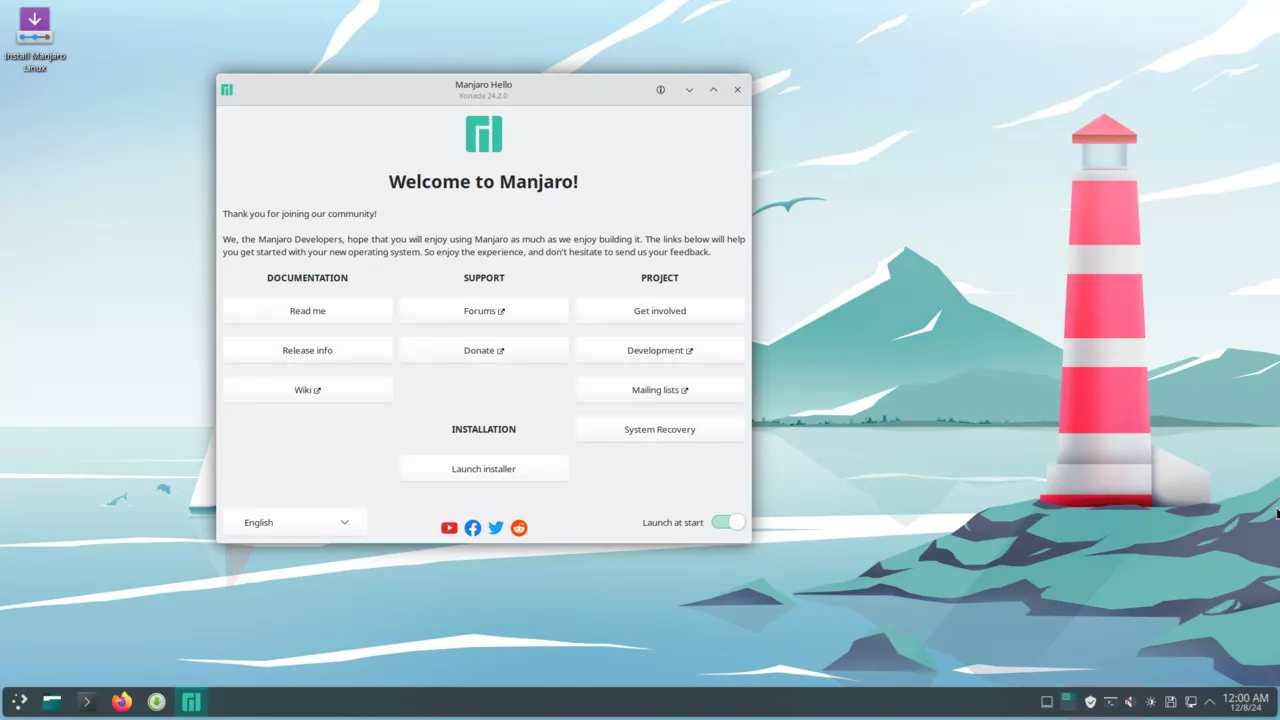Toggle the Launch at start switch
The image size is (1280, 720).
point(728,522)
